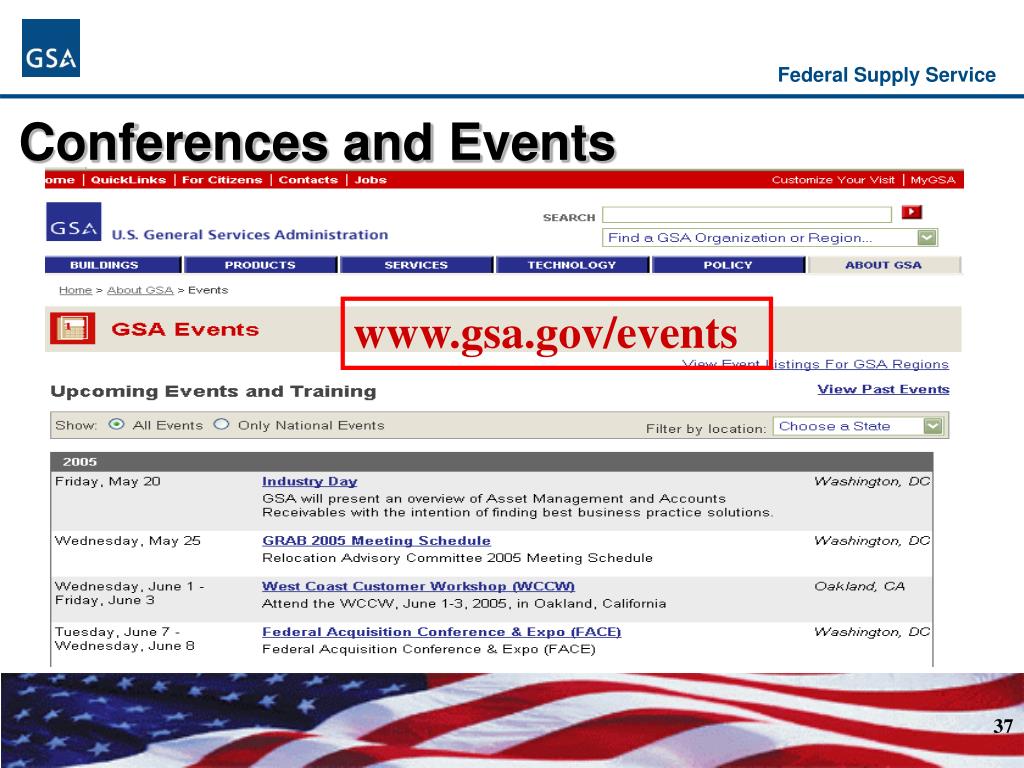The image size is (1024, 768).
Task: Open the BUILDINGS navigation tab
Action: pos(112,265)
